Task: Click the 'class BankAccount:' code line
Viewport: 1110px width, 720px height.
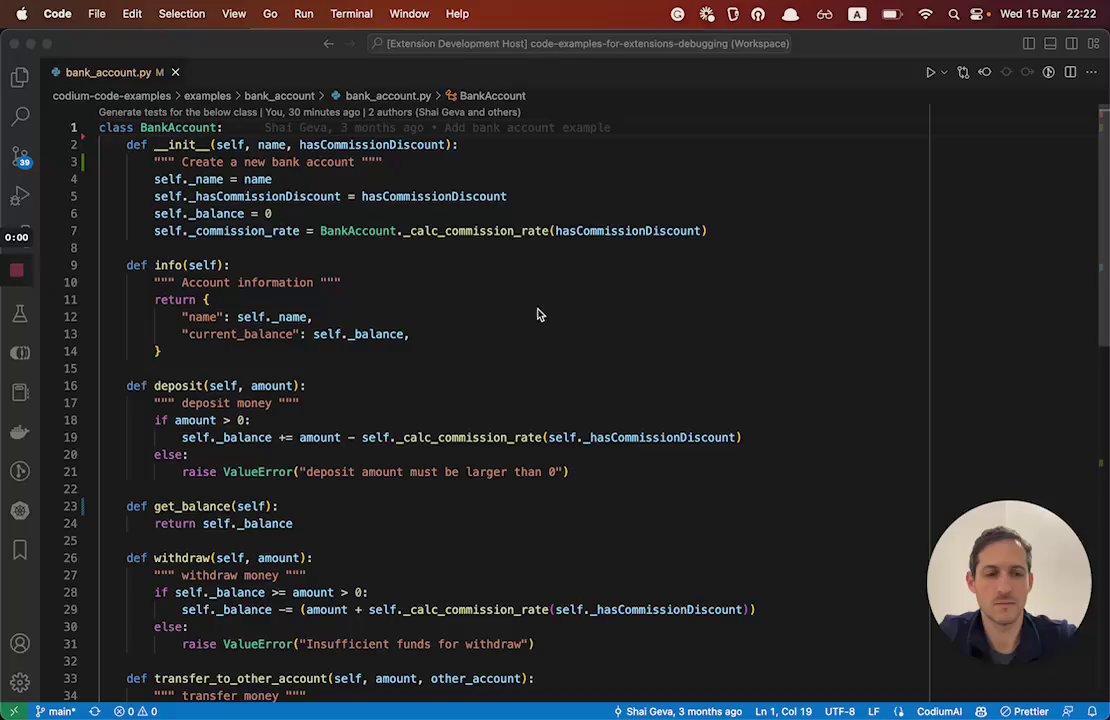Action: pyautogui.click(x=160, y=127)
